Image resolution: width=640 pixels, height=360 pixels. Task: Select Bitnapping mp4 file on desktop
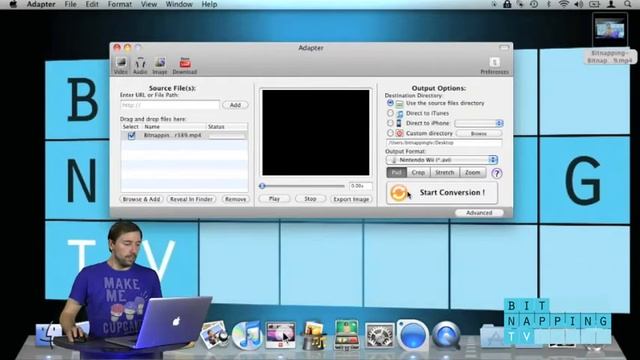[x=610, y=39]
